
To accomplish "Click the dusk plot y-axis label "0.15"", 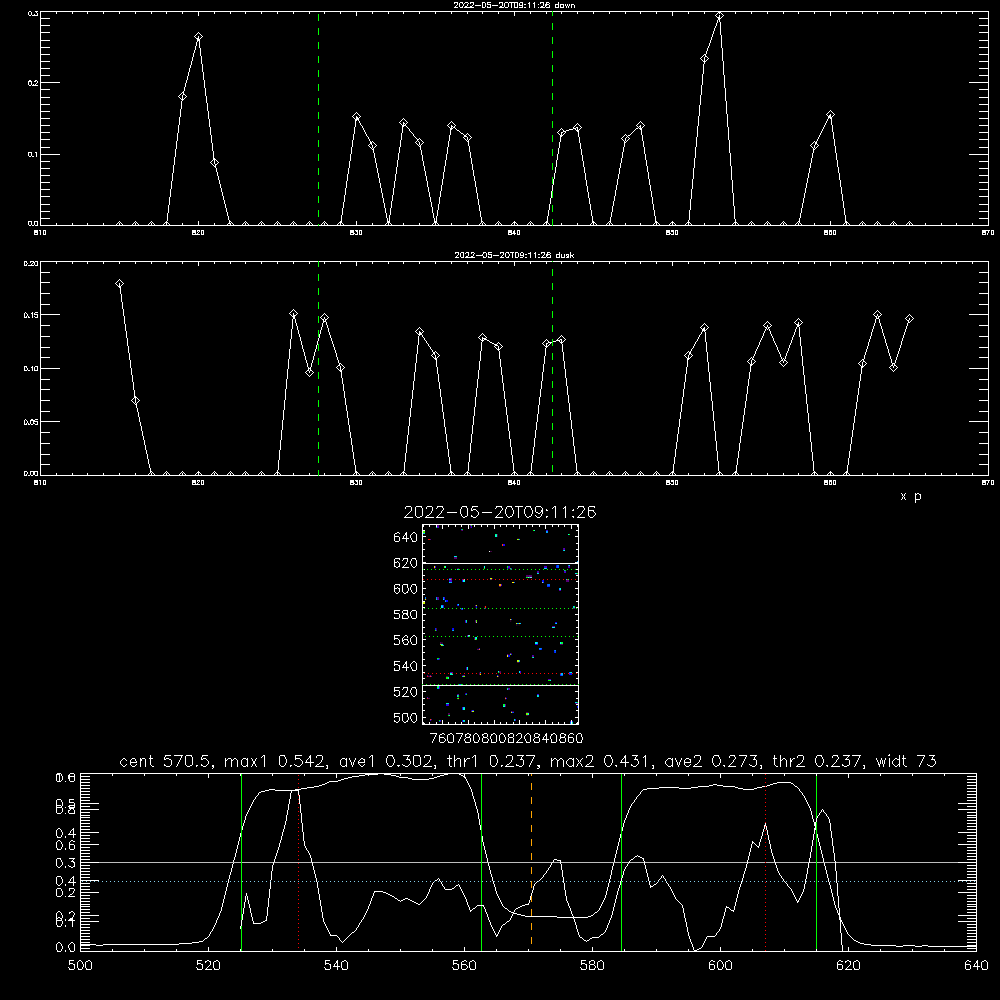I will (x=30, y=315).
